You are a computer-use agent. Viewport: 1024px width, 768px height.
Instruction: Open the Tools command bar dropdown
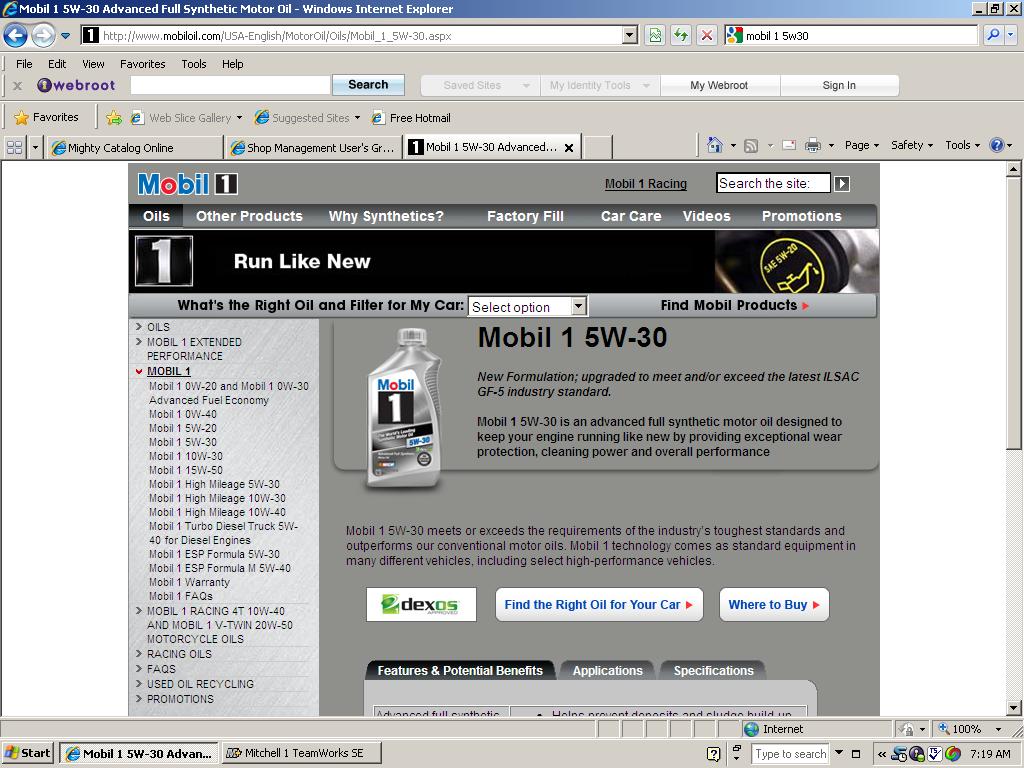[x=963, y=145]
